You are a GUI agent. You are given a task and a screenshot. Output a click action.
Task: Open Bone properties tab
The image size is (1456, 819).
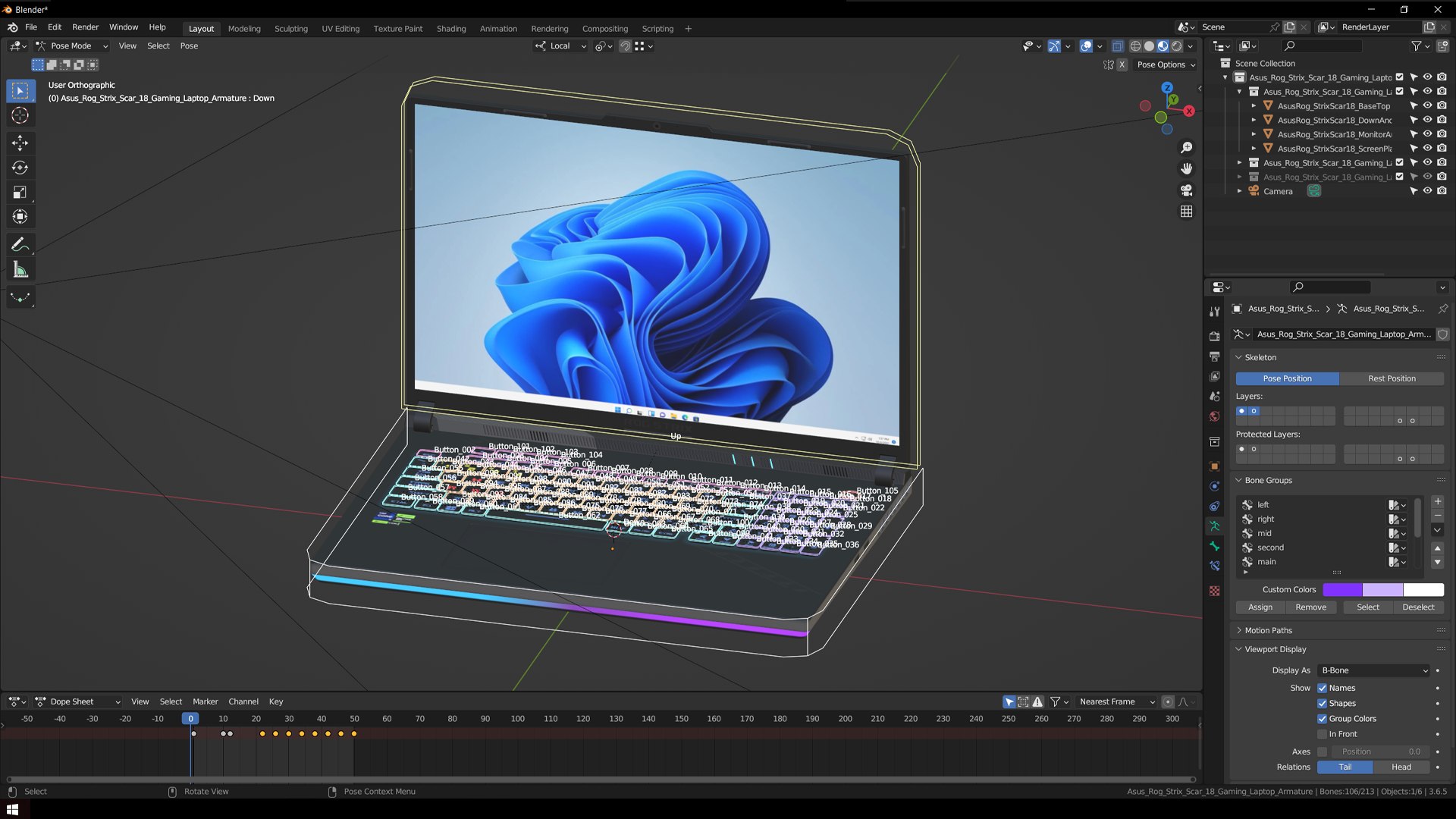tap(1215, 546)
